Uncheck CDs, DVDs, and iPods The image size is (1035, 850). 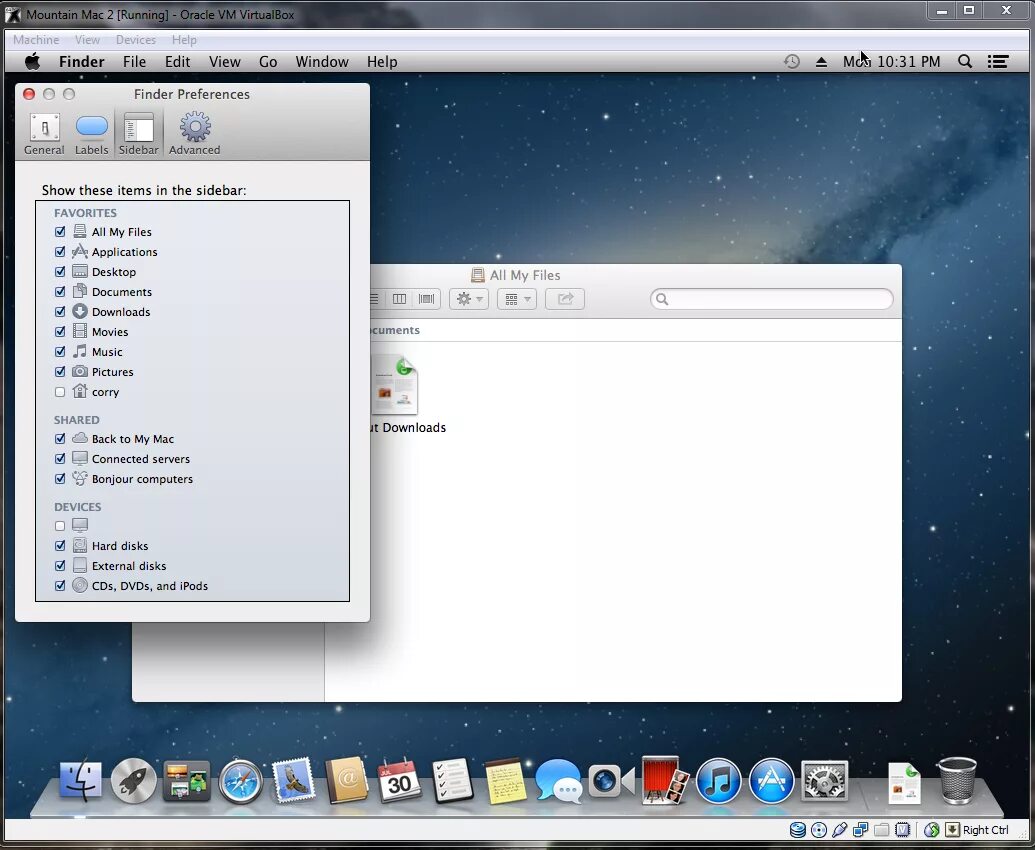(60, 586)
